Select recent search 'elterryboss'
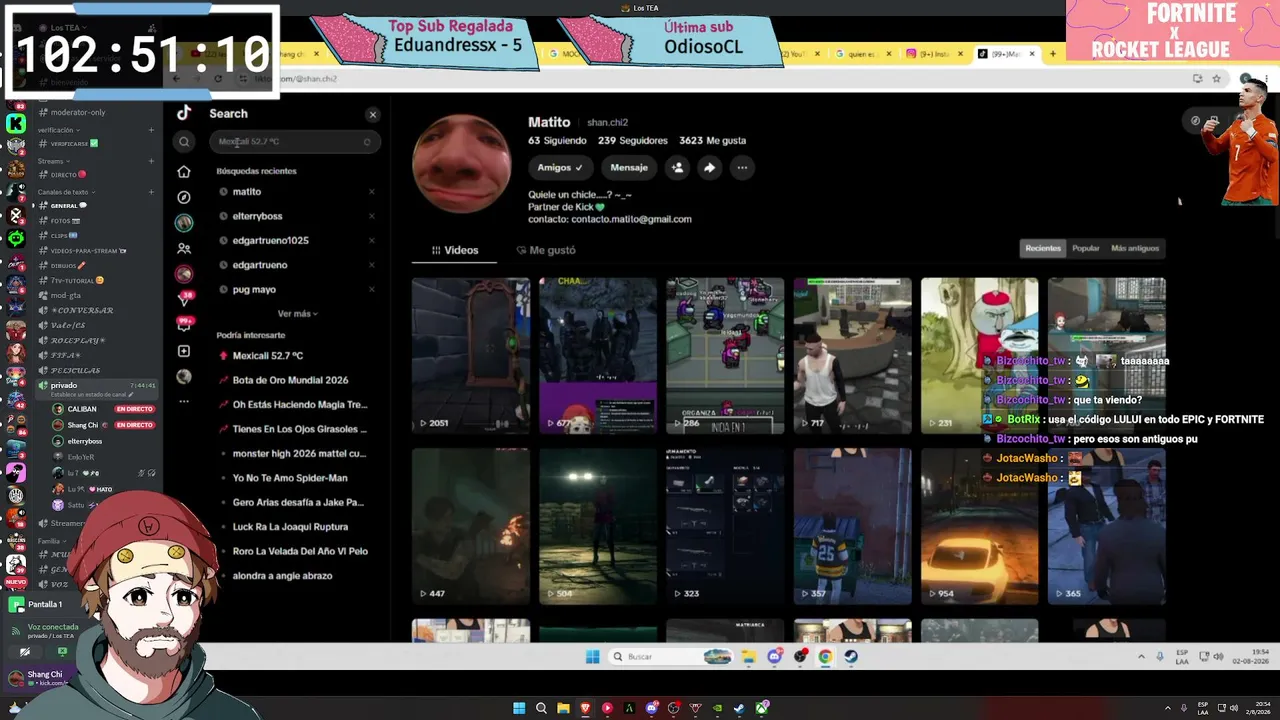The width and height of the screenshot is (1280, 720). [x=258, y=216]
